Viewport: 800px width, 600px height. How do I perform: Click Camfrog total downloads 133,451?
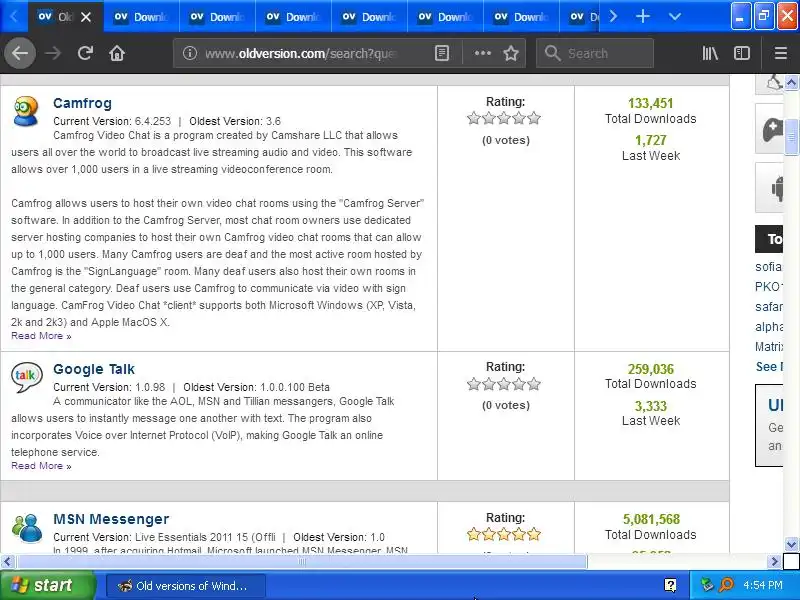point(651,103)
